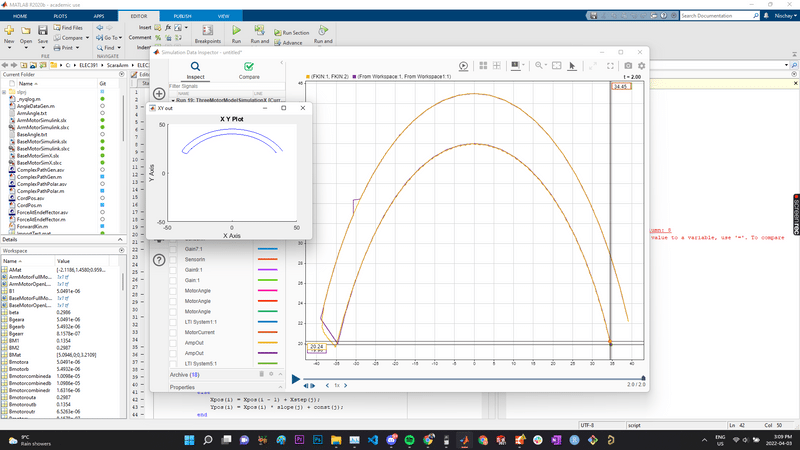Switch to the Compare tab

249,70
